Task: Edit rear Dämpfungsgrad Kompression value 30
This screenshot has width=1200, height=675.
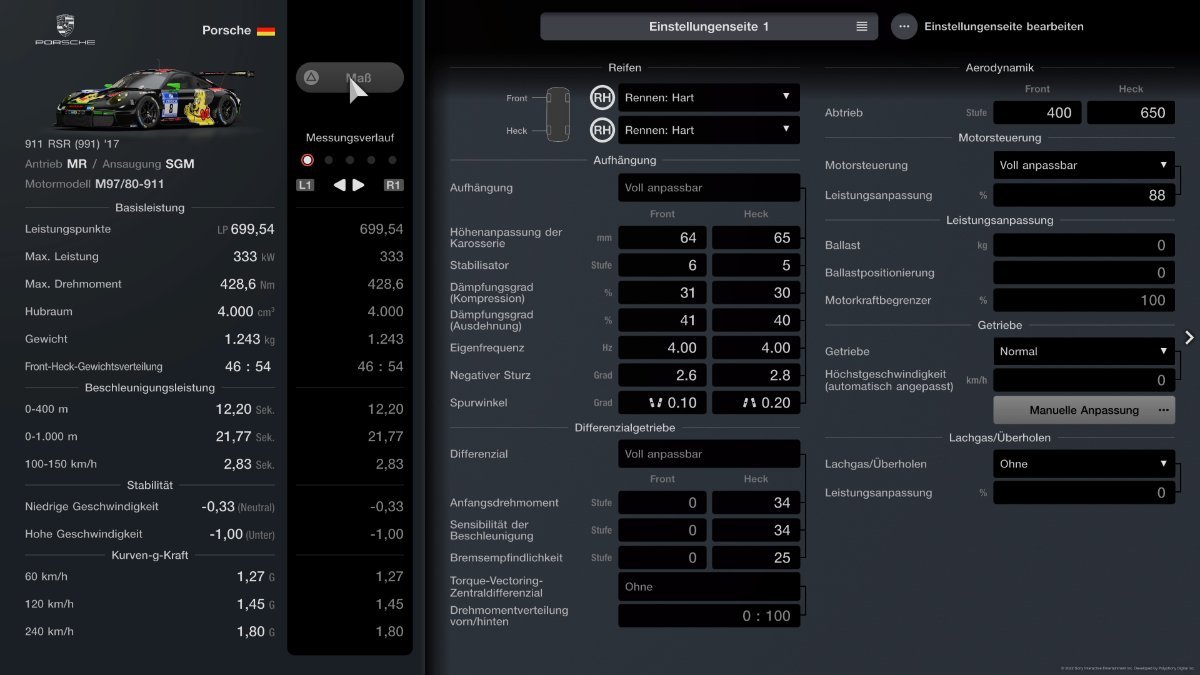Action: click(x=756, y=293)
